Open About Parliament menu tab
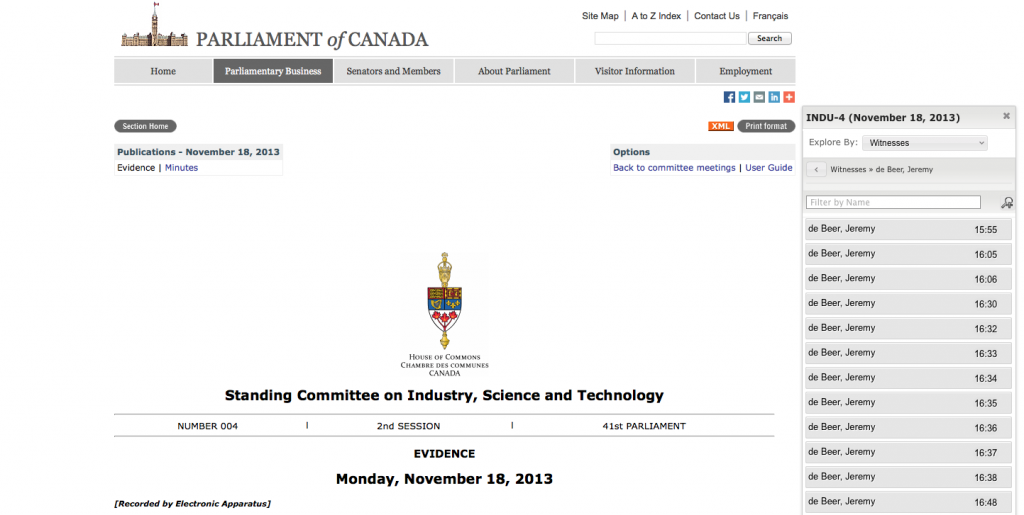This screenshot has width=1024, height=515. (x=514, y=71)
